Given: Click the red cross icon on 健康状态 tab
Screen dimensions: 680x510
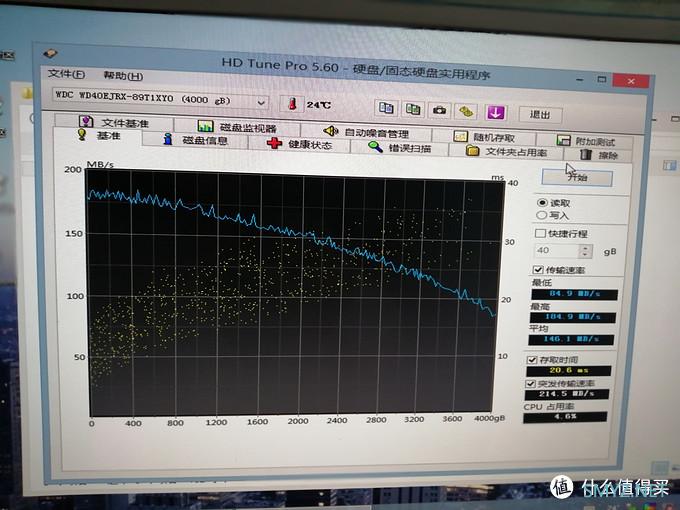Looking at the screenshot, I should [275, 143].
